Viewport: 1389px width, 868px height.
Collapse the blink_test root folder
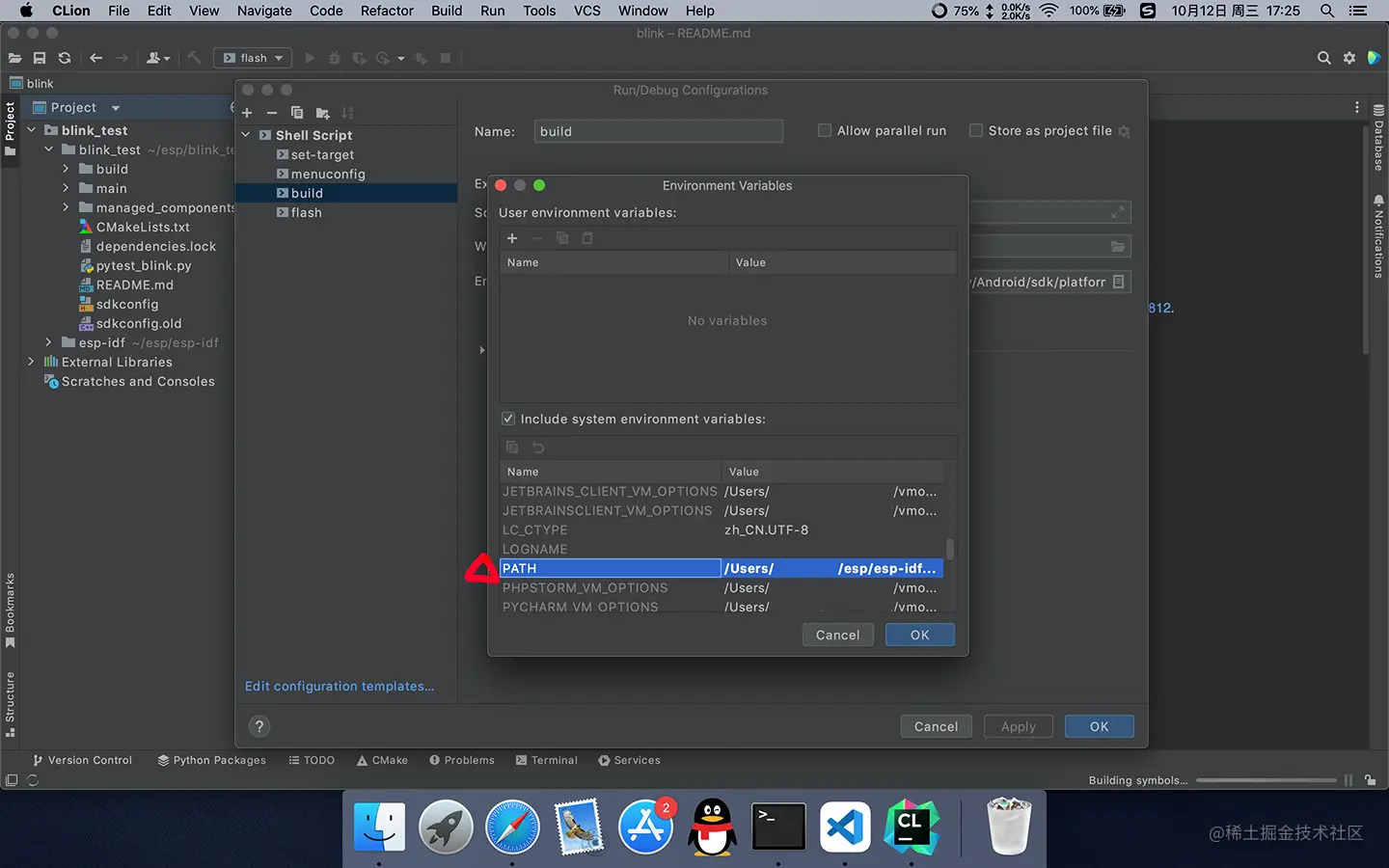tap(32, 130)
